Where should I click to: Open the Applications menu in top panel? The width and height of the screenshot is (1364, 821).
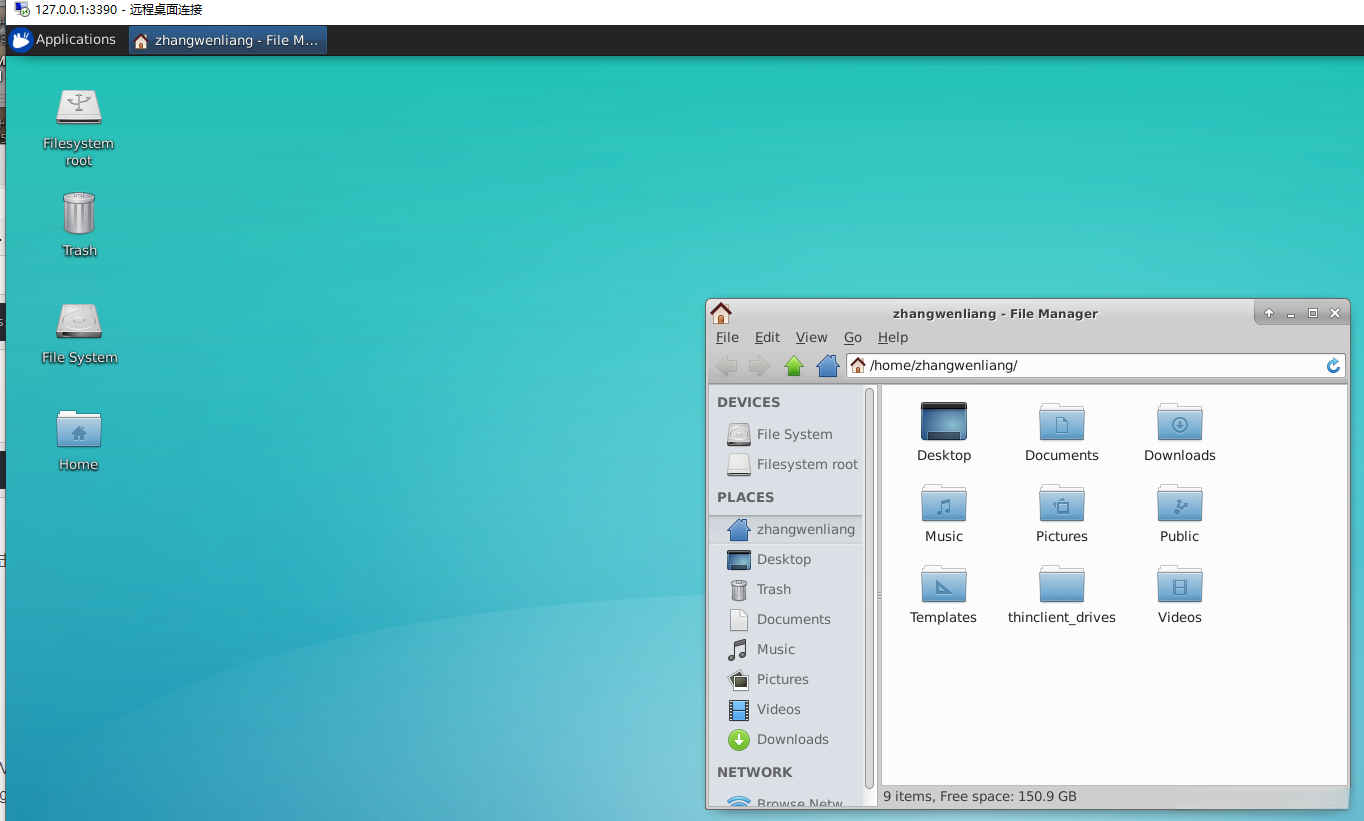click(x=64, y=40)
